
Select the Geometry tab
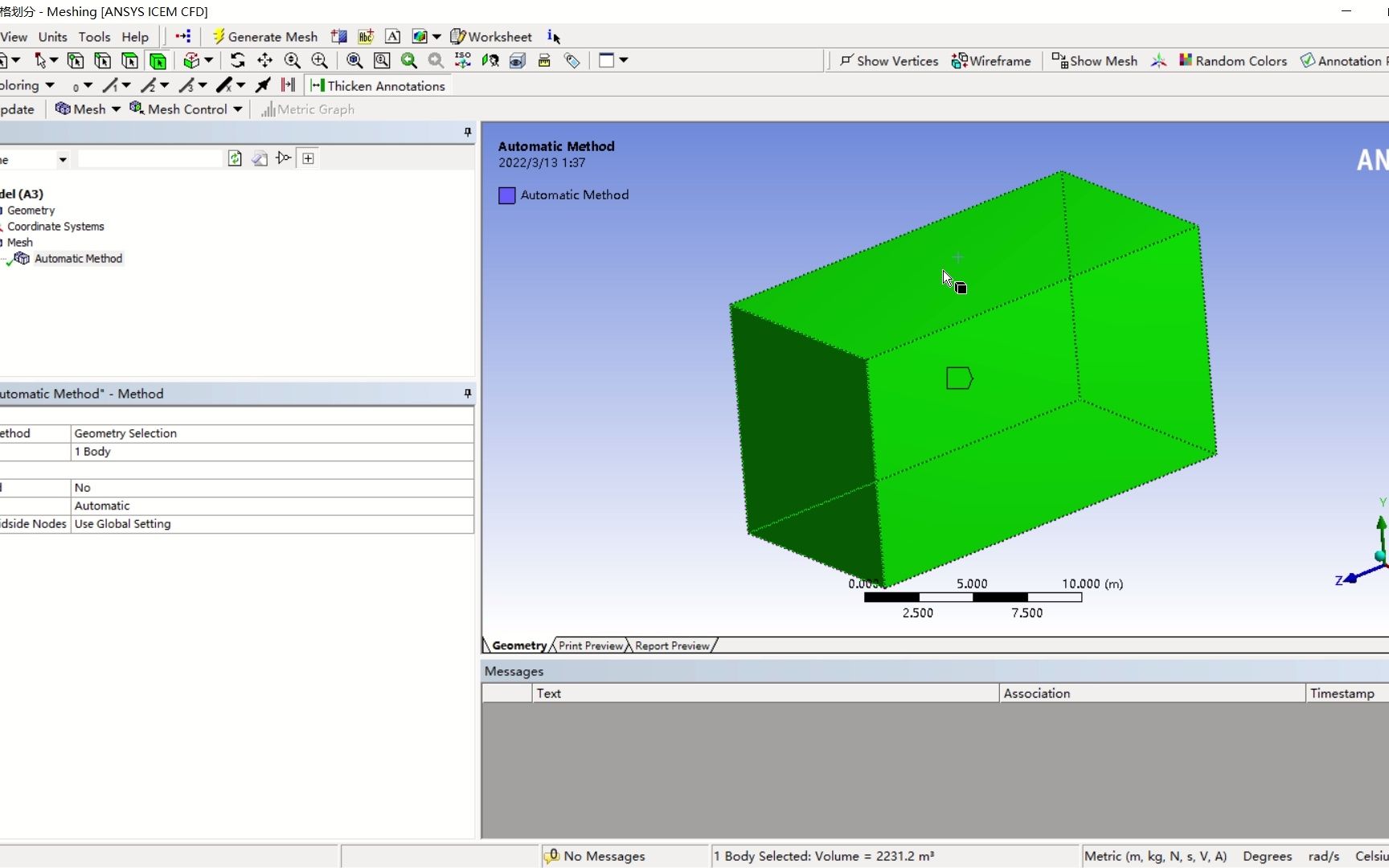click(x=518, y=645)
